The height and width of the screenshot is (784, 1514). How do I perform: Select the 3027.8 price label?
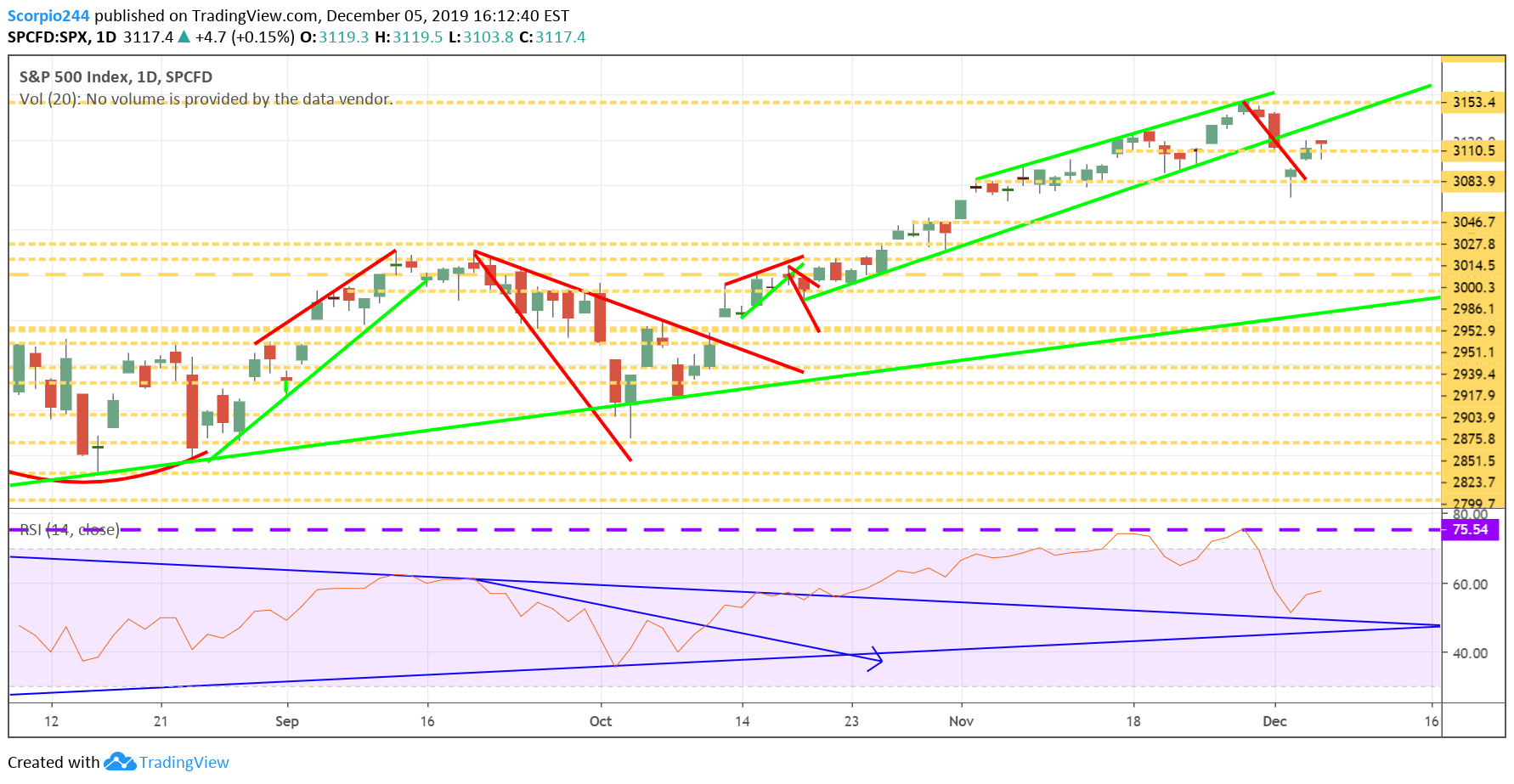1473,244
